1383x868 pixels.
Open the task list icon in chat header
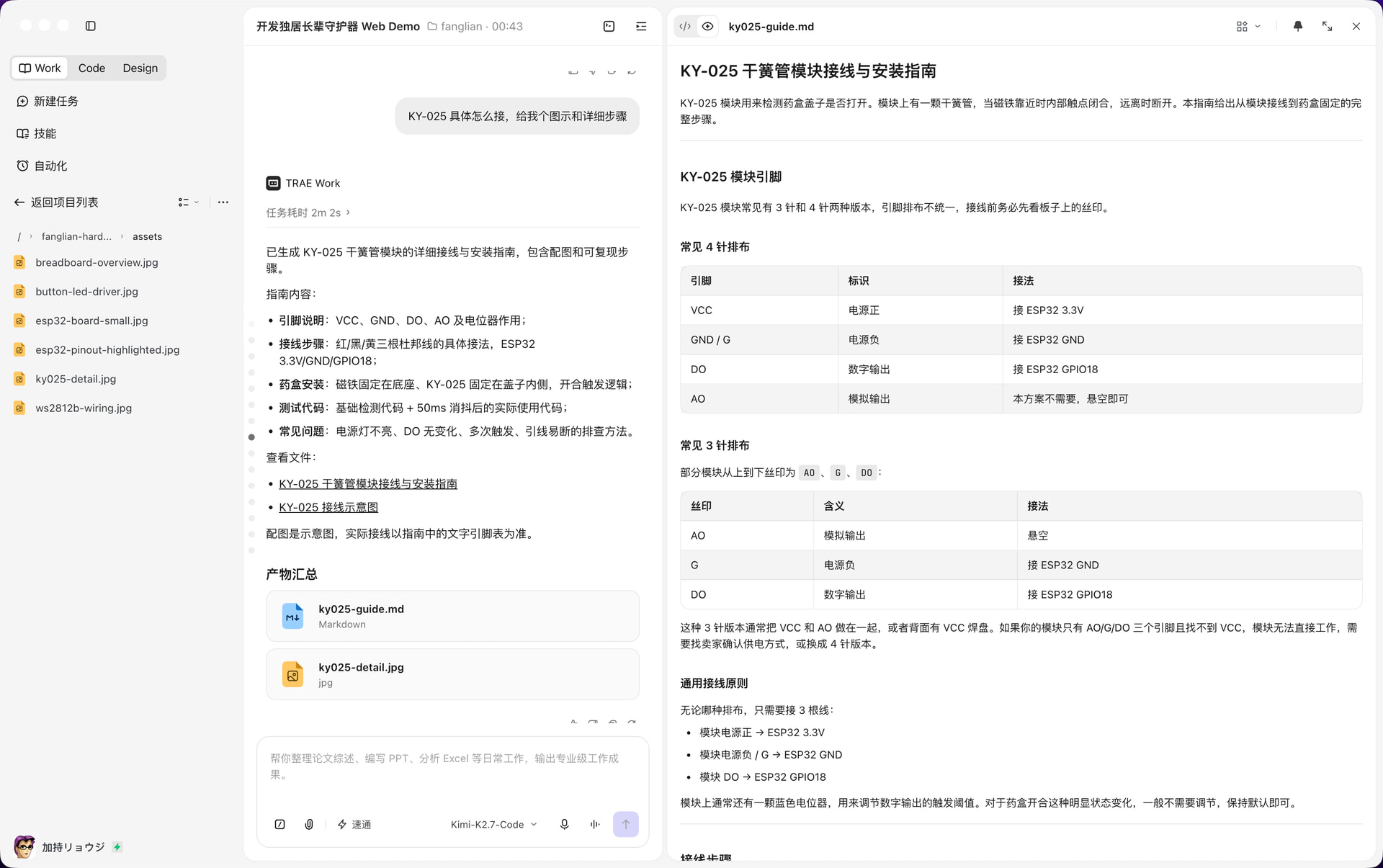click(x=641, y=27)
